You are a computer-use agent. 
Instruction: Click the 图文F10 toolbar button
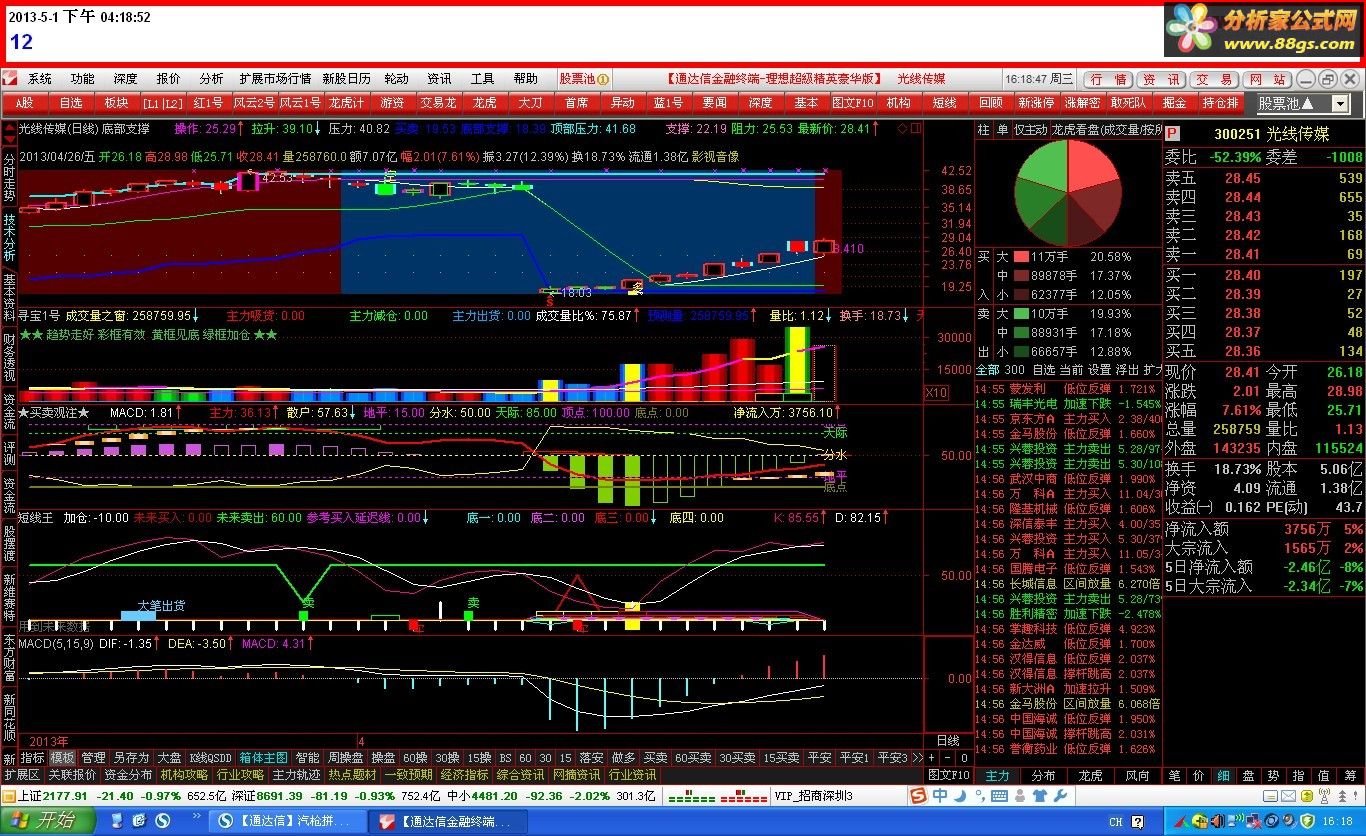[853, 102]
